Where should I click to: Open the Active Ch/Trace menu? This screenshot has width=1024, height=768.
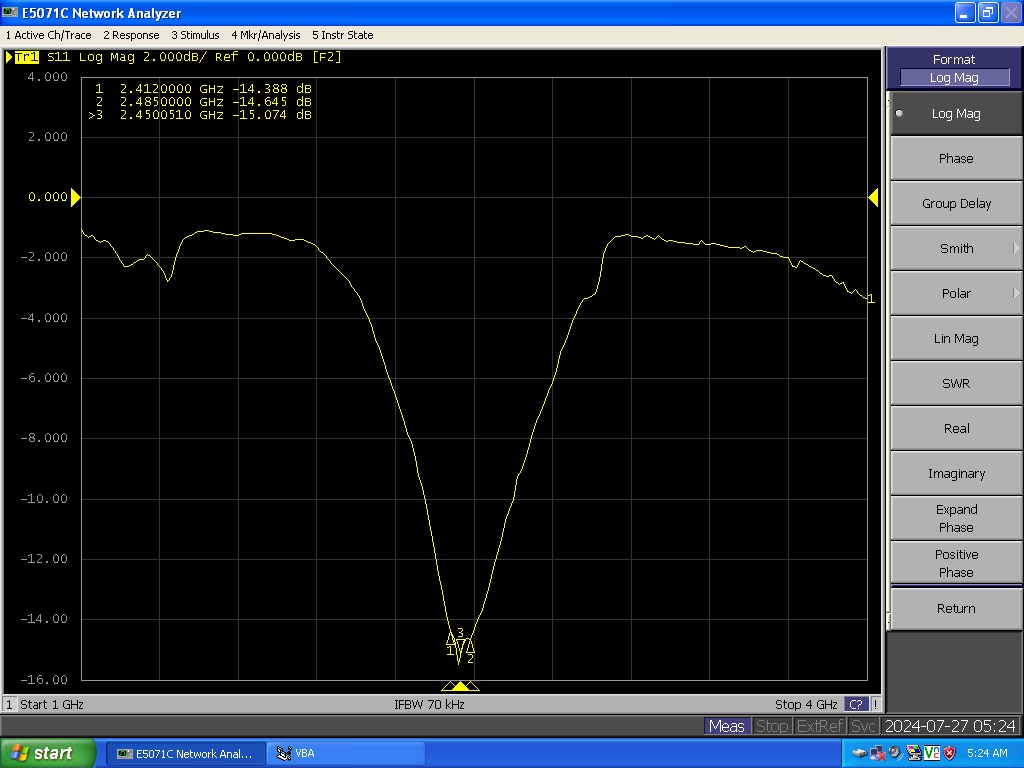pyautogui.click(x=48, y=35)
